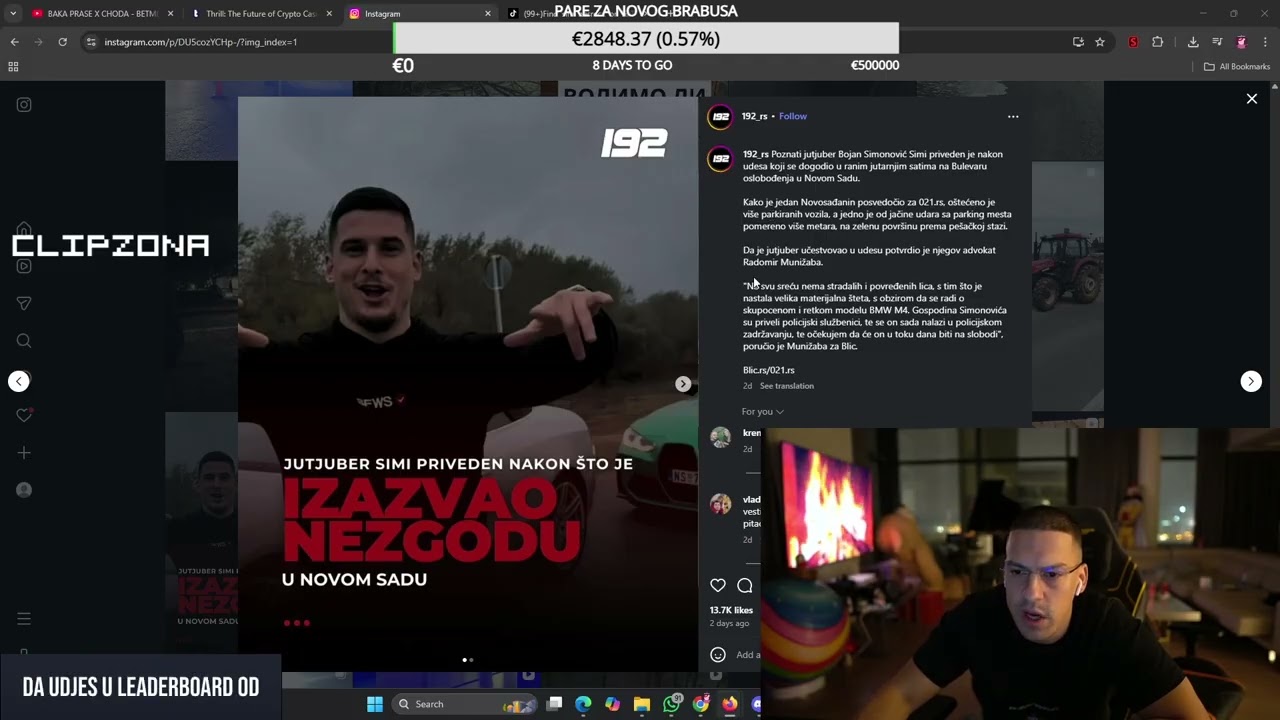Expand the For you comments dropdown
The height and width of the screenshot is (720, 1280).
[762, 412]
